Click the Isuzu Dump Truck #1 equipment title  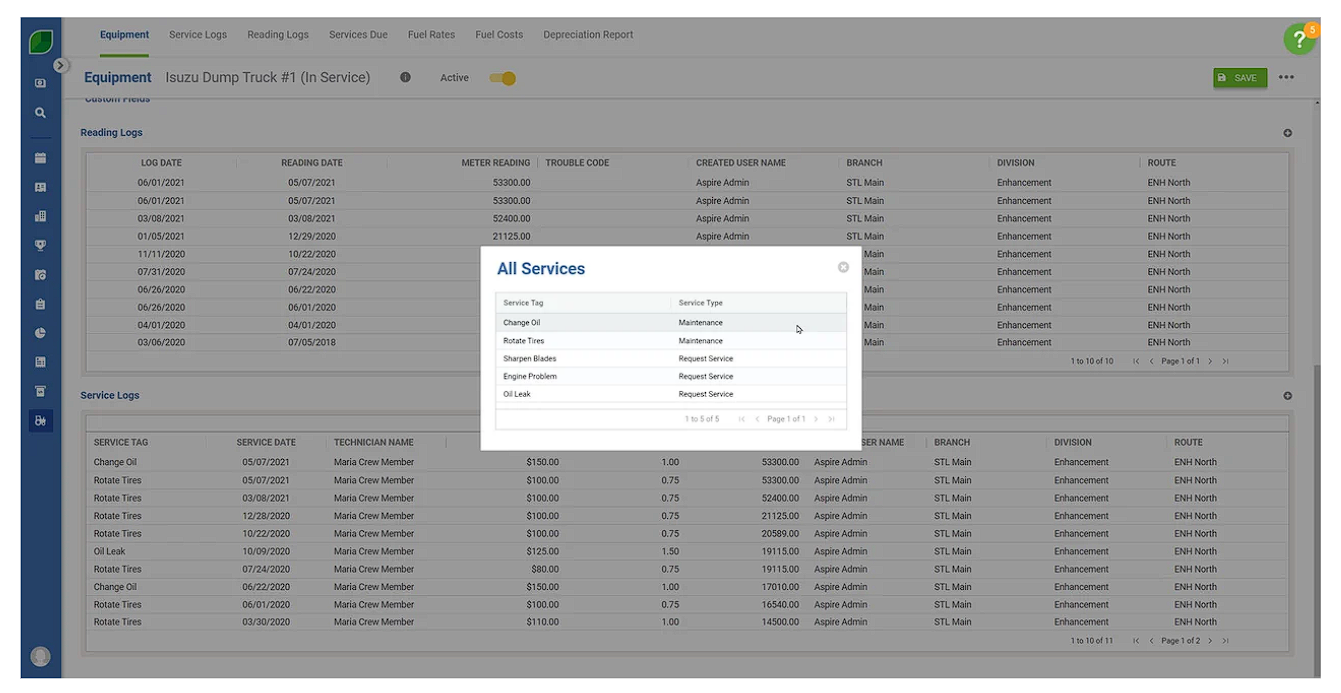pyautogui.click(x=267, y=77)
